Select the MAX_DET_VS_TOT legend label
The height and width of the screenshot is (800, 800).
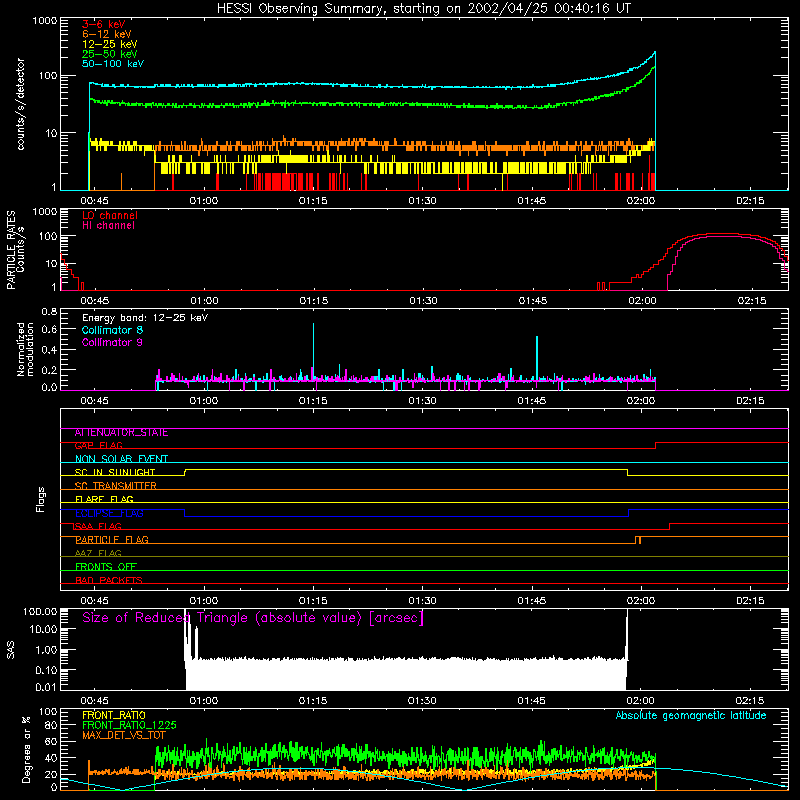[124, 735]
